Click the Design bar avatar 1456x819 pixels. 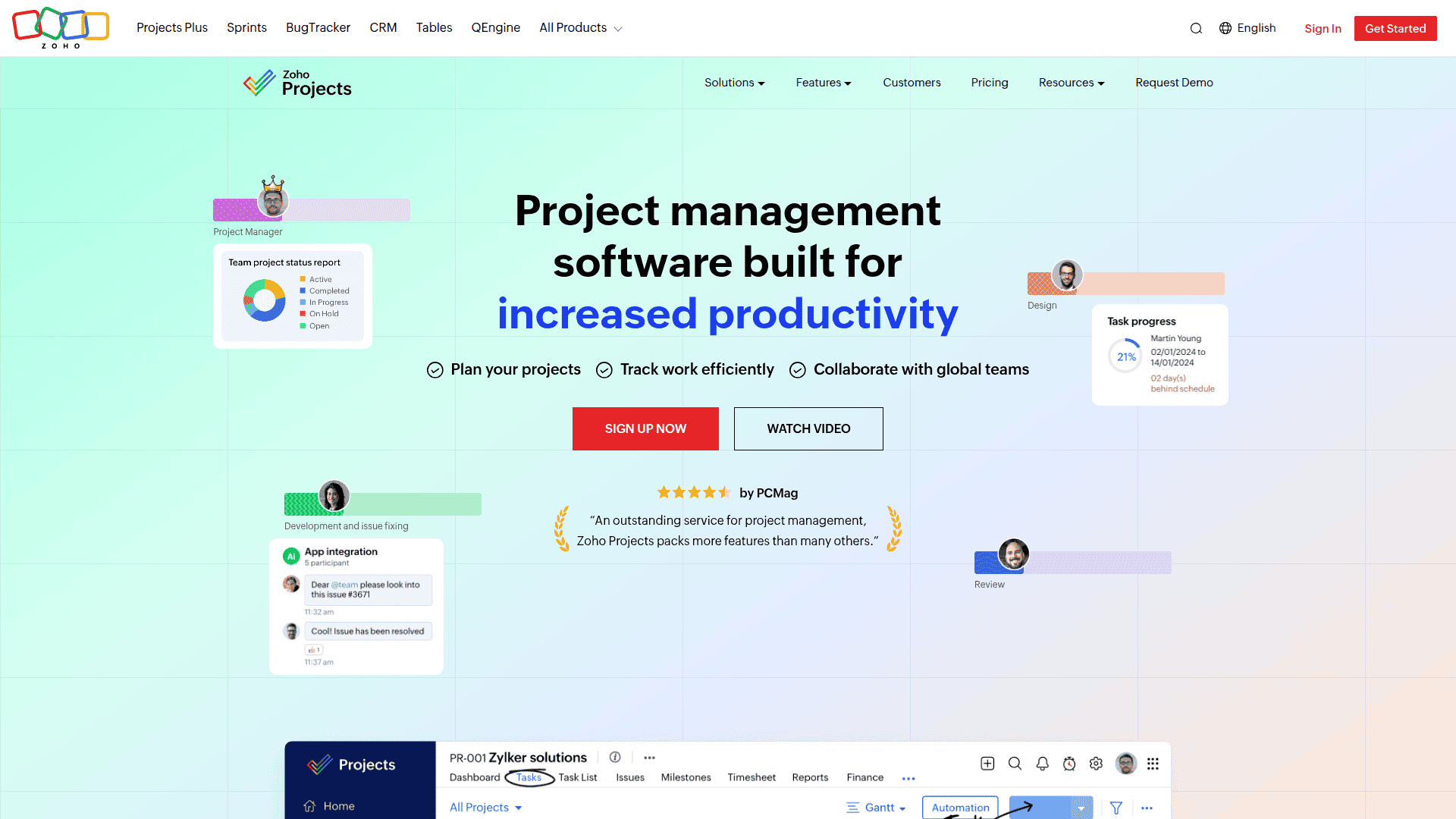pos(1067,275)
